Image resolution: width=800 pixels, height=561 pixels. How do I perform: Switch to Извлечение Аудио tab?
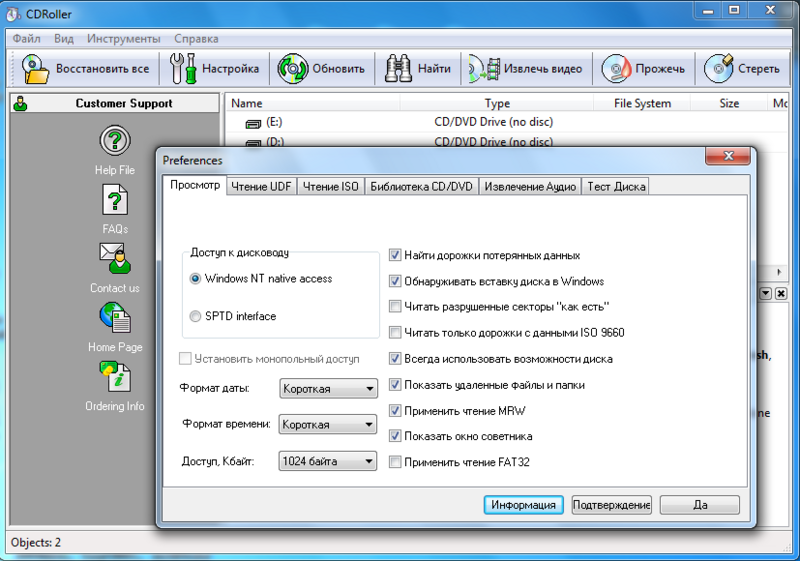[530, 187]
